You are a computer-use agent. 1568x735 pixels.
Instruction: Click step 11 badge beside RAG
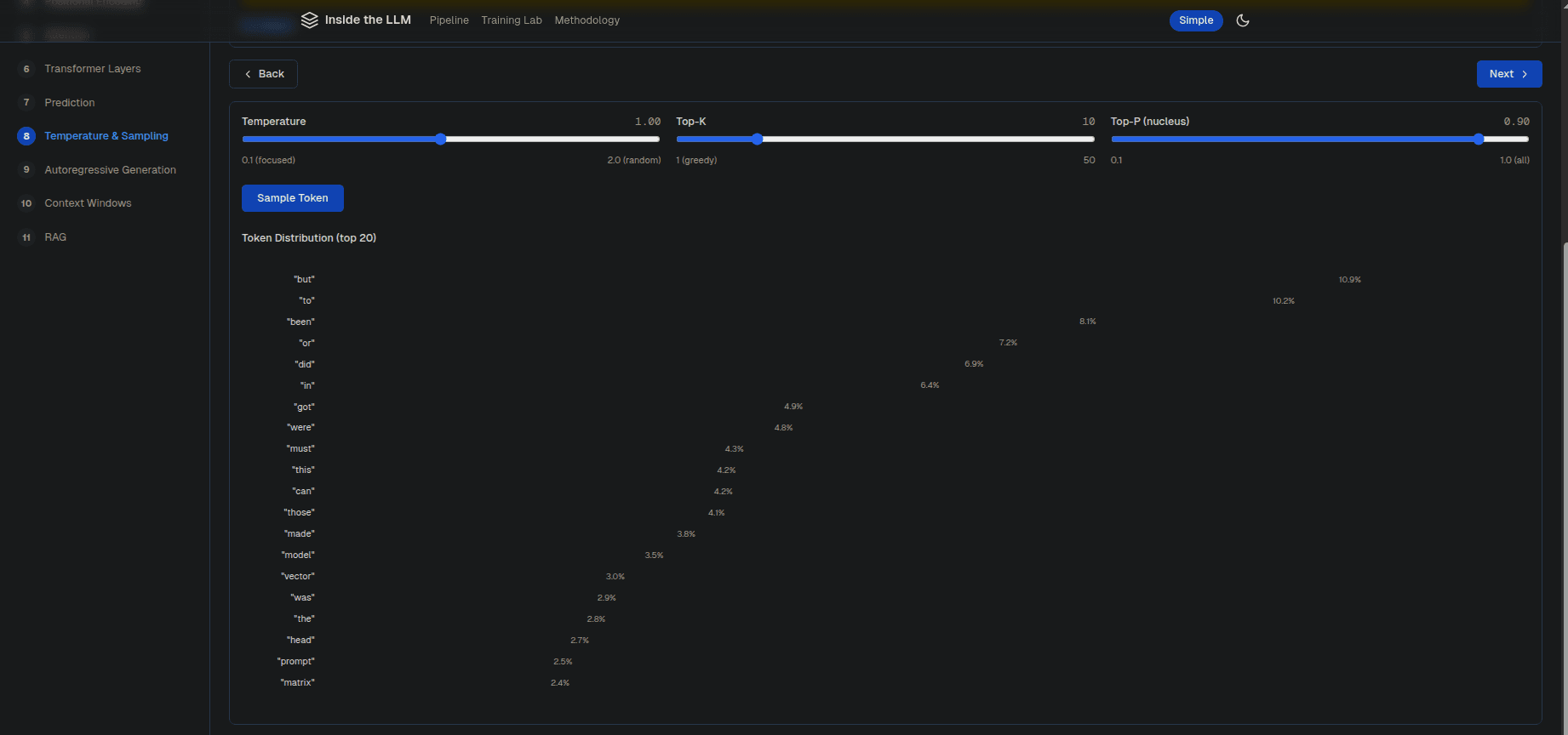coord(26,237)
